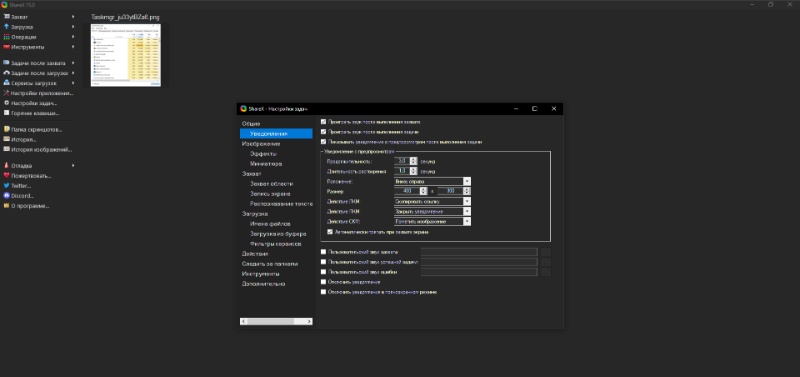800x377 pixels.
Task: Open the Discord icon link
Action: (x=7, y=196)
